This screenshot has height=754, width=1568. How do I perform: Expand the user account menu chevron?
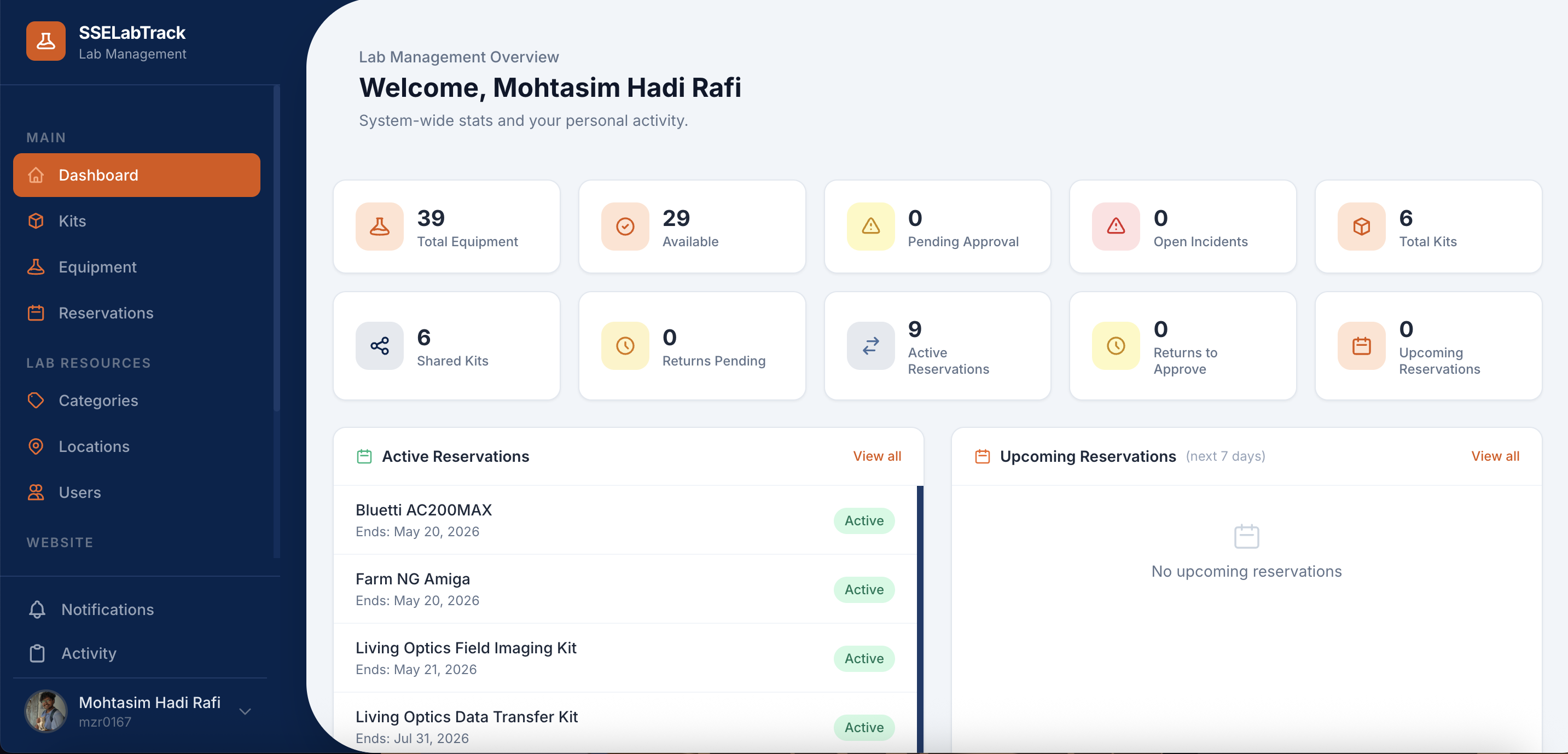[245, 711]
